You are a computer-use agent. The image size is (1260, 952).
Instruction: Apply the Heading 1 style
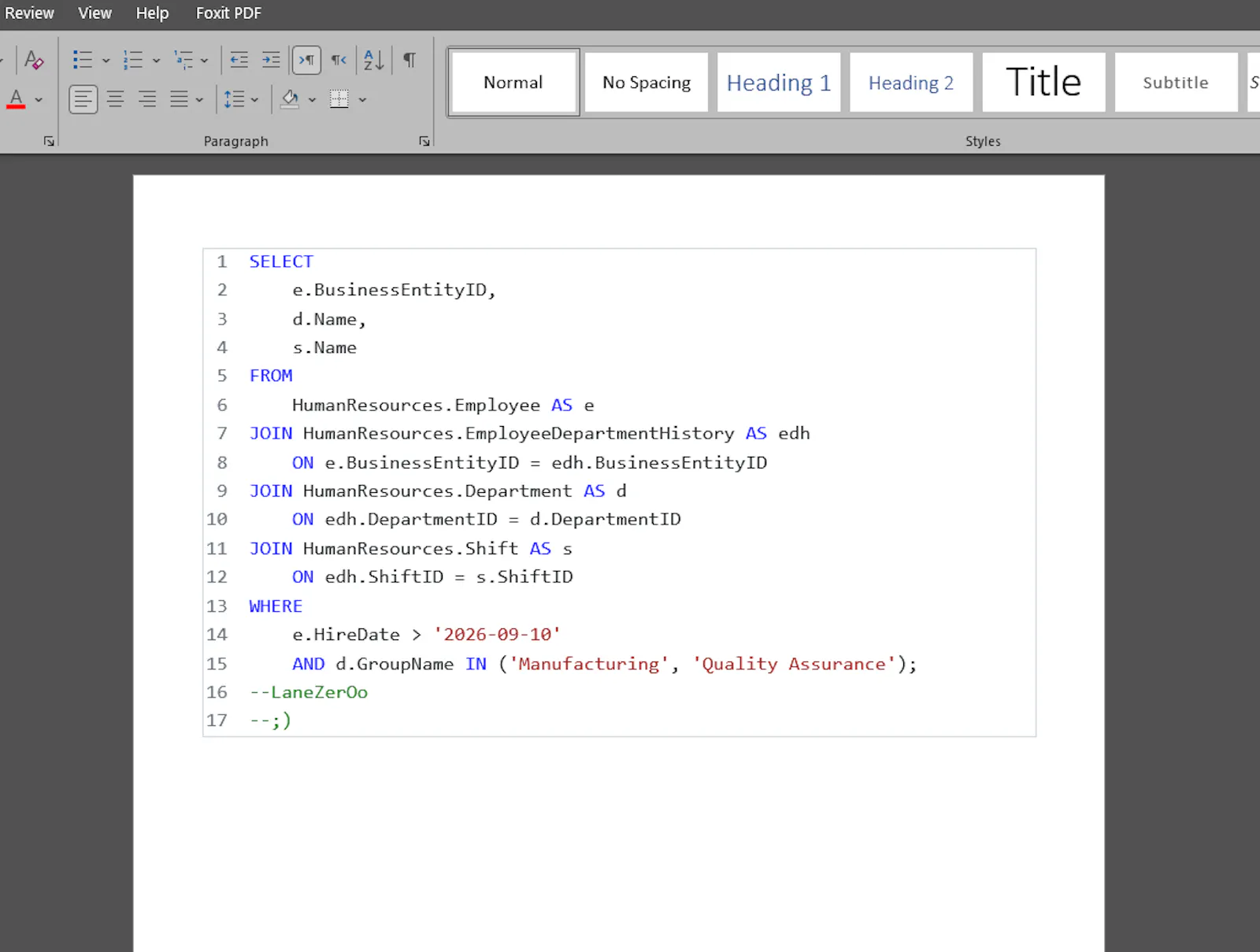click(x=779, y=83)
